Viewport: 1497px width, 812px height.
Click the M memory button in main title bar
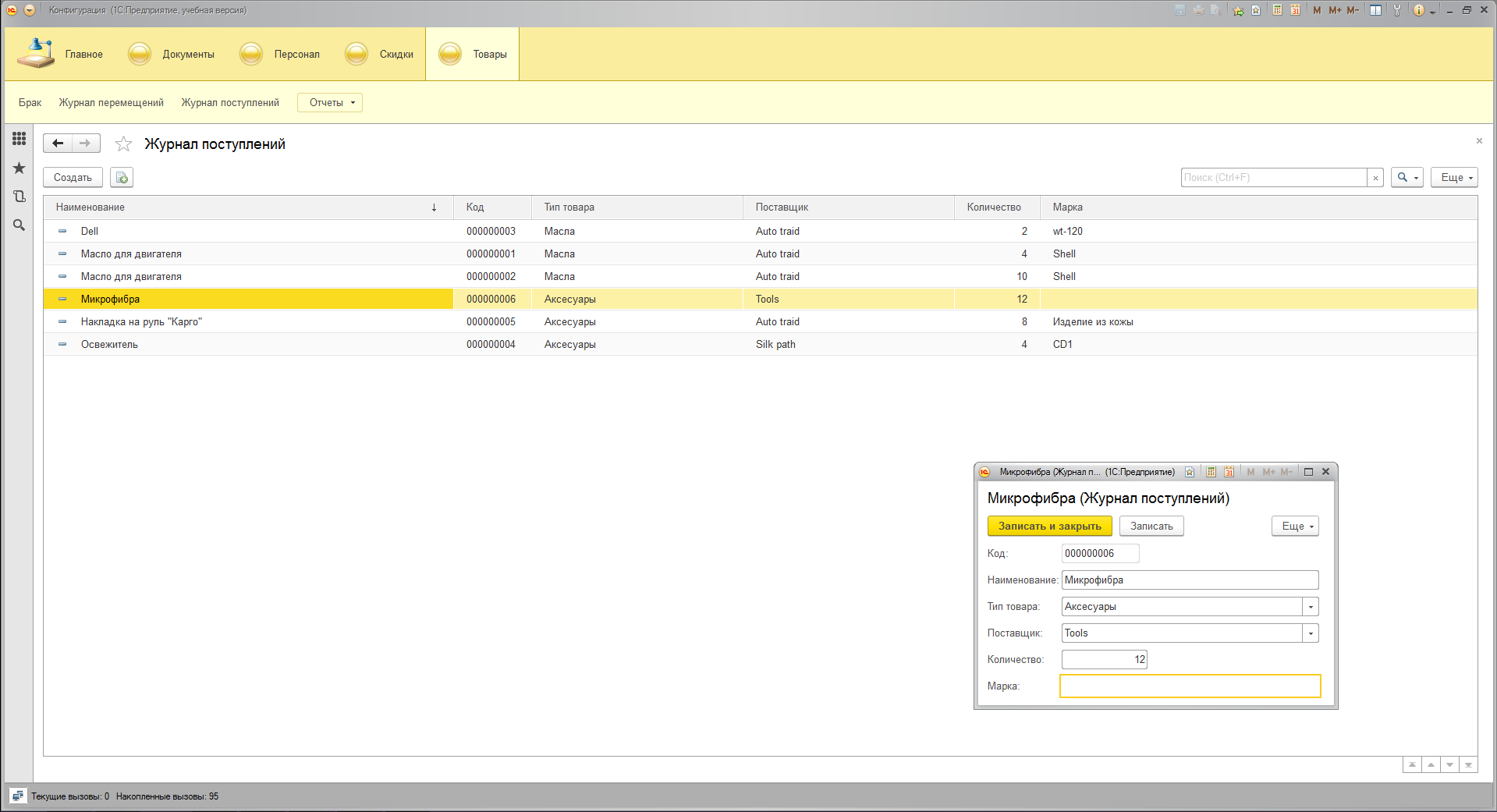click(1317, 10)
